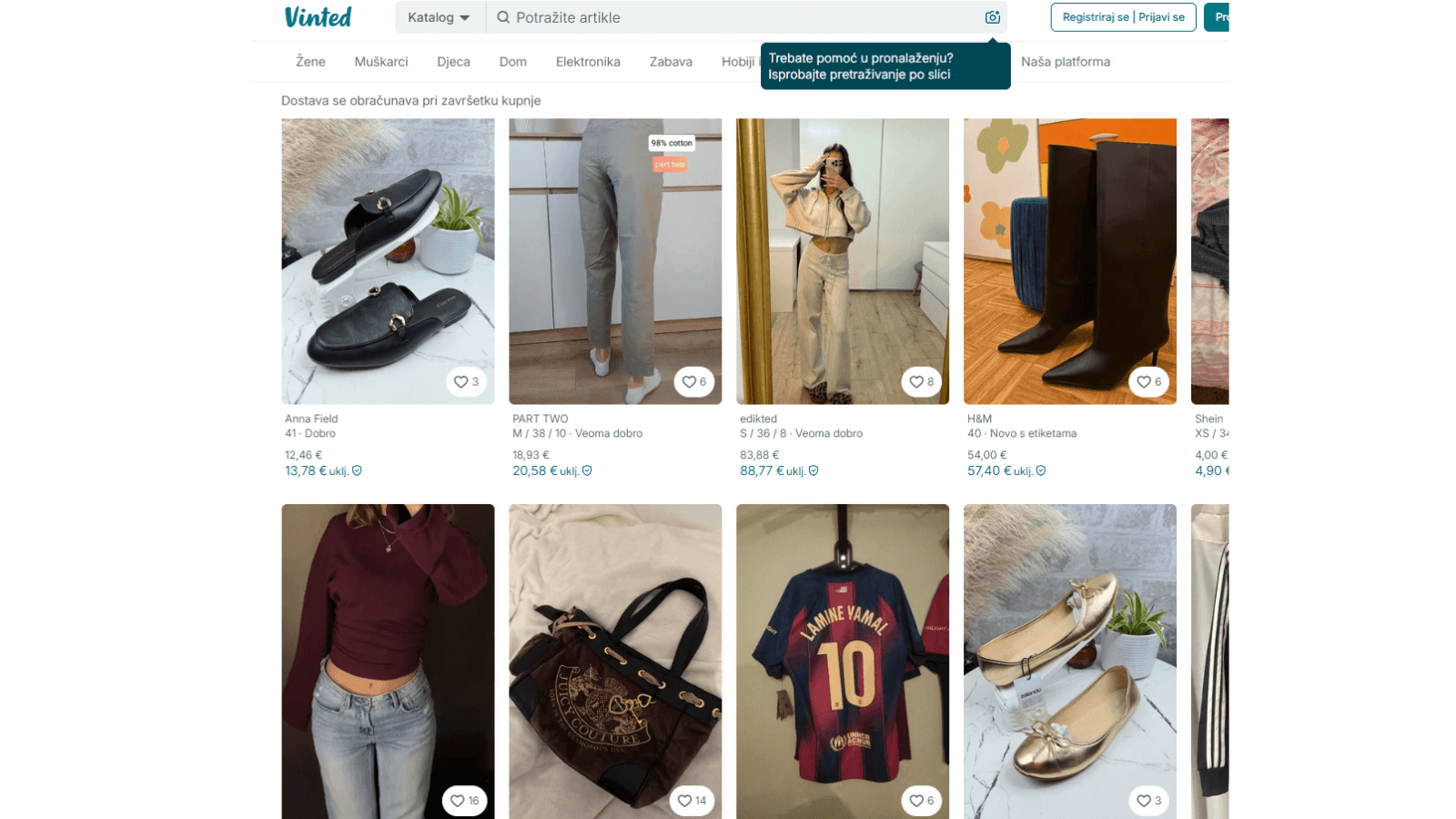This screenshot has height=819, width=1456.
Task: Click shield icon next to 20,58 €
Action: [587, 470]
